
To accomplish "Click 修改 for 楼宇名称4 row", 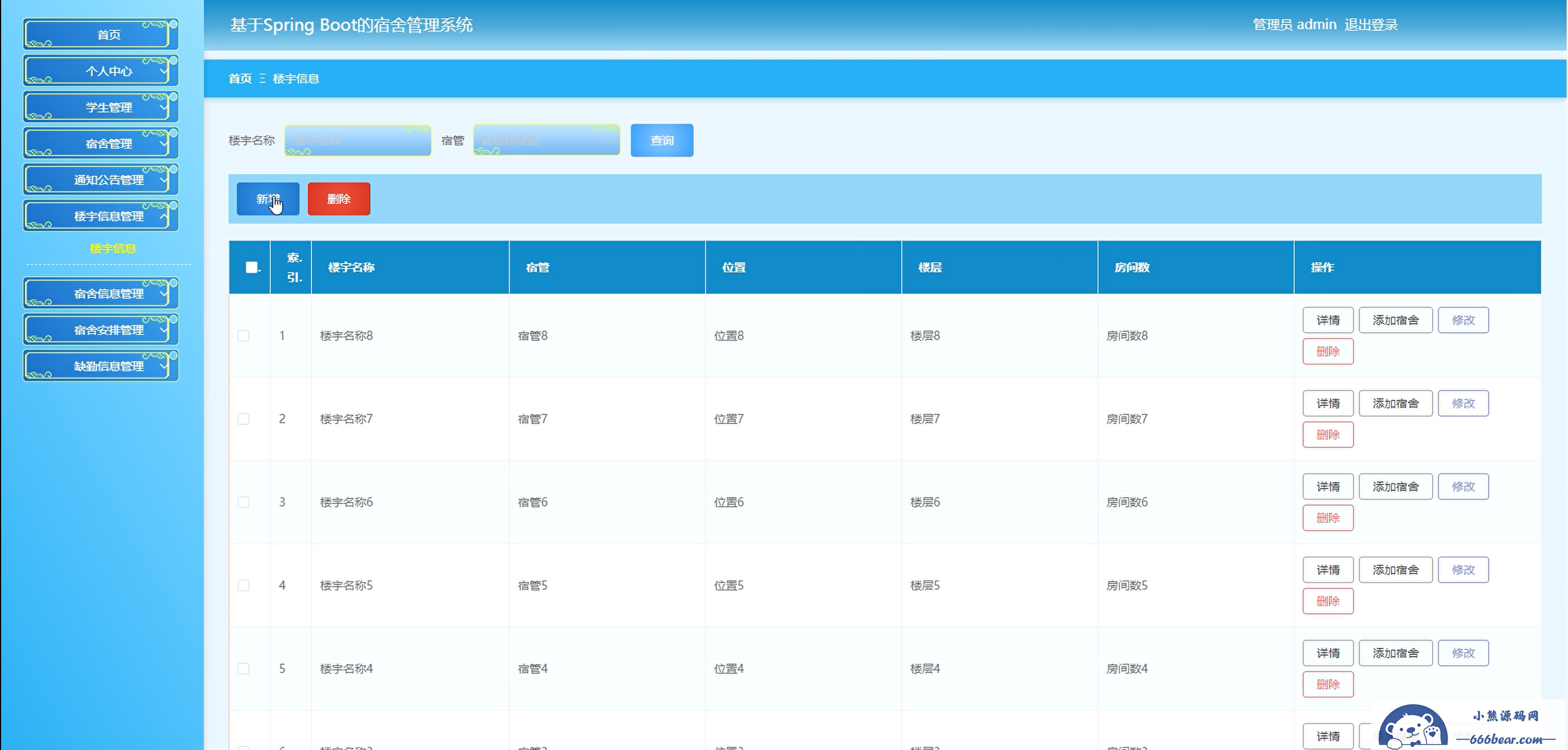I will pyautogui.click(x=1463, y=653).
